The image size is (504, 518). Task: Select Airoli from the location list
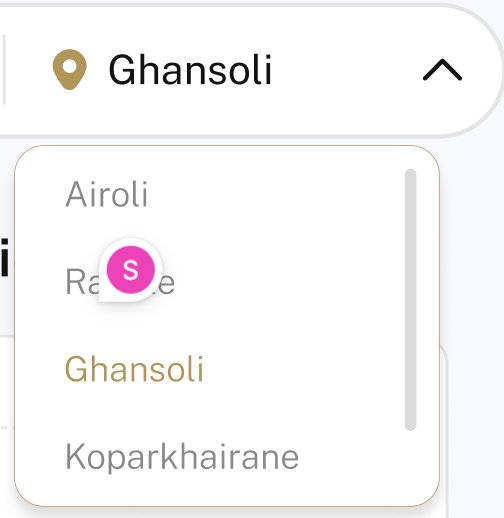pos(106,194)
